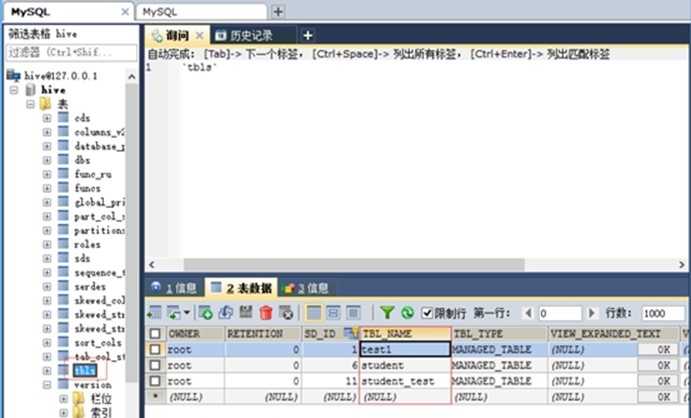Open the 历史记录 history tab
691x418 pixels.
(x=253, y=35)
